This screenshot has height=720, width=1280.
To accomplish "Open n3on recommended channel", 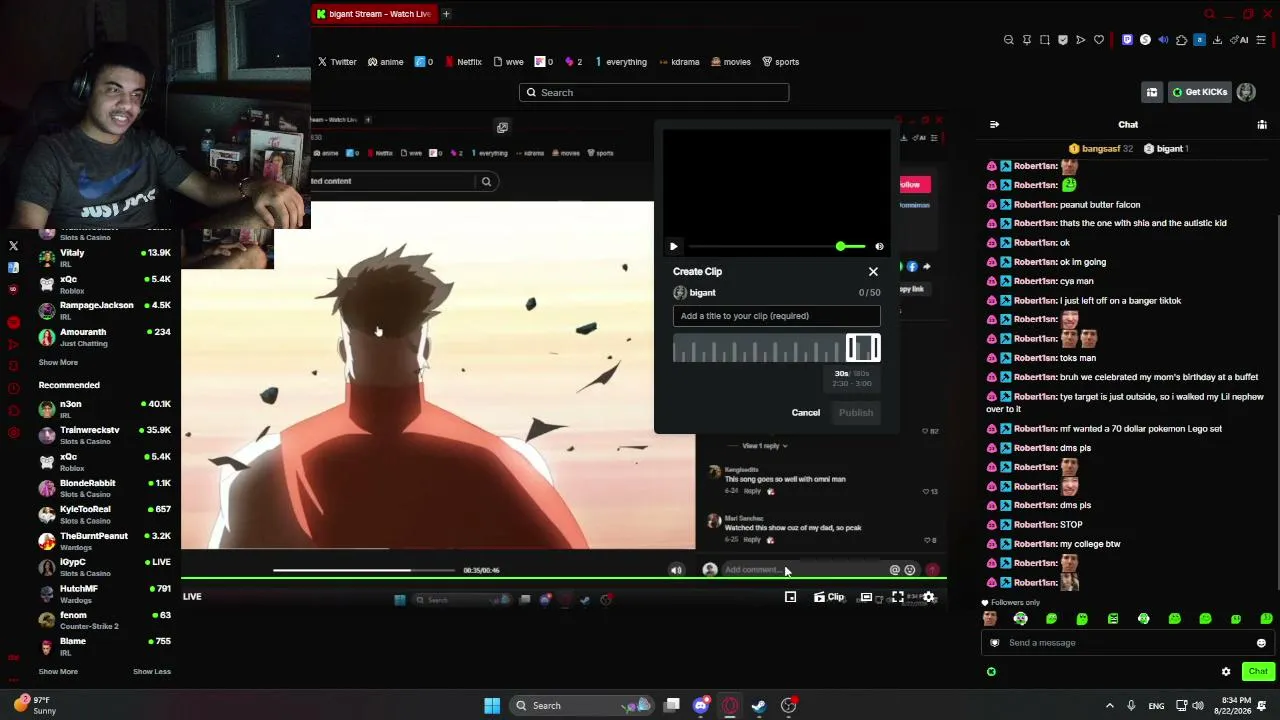I will click(105, 408).
